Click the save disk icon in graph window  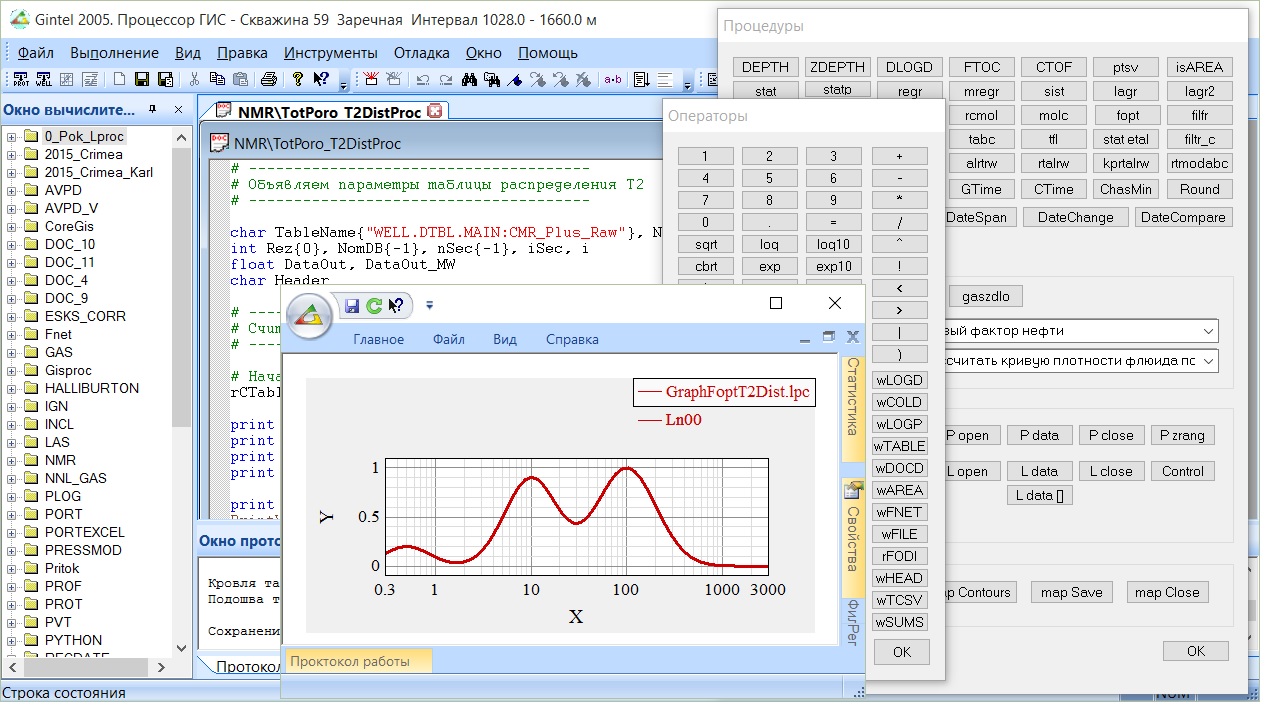[x=352, y=306]
